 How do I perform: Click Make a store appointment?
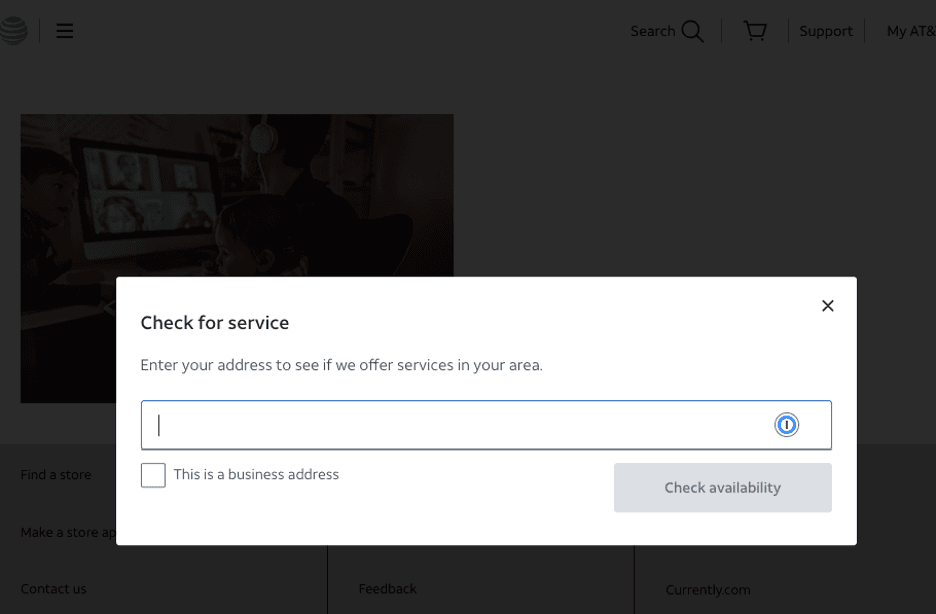click(x=68, y=532)
